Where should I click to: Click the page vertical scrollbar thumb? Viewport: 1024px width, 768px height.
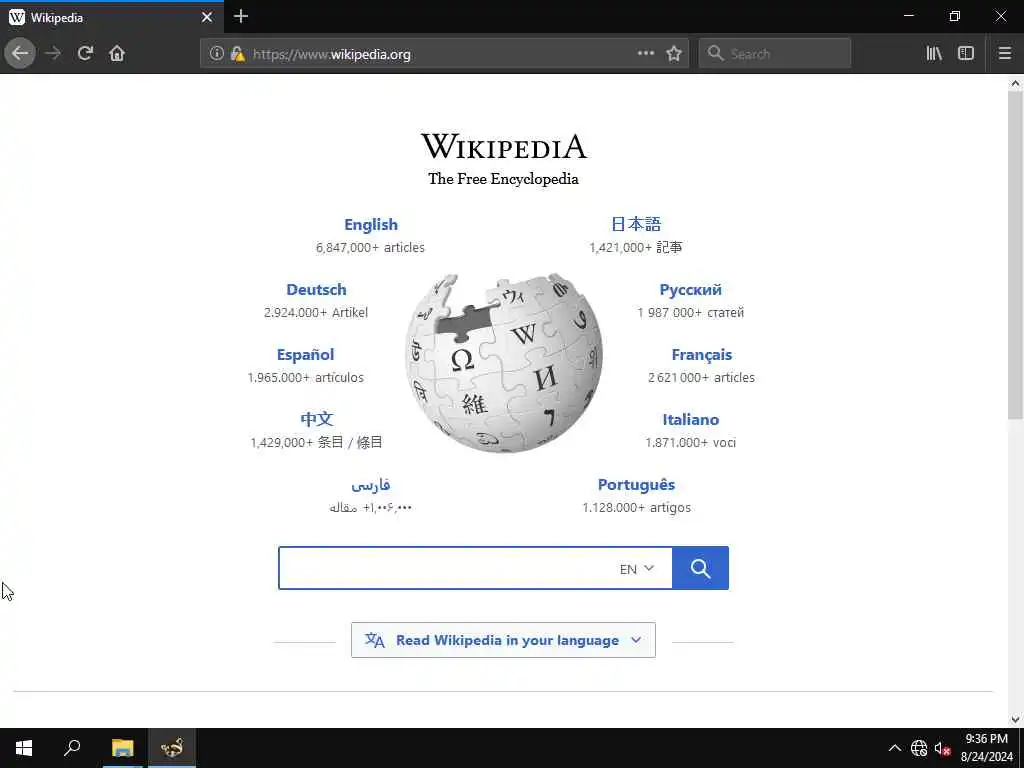[x=1016, y=255]
